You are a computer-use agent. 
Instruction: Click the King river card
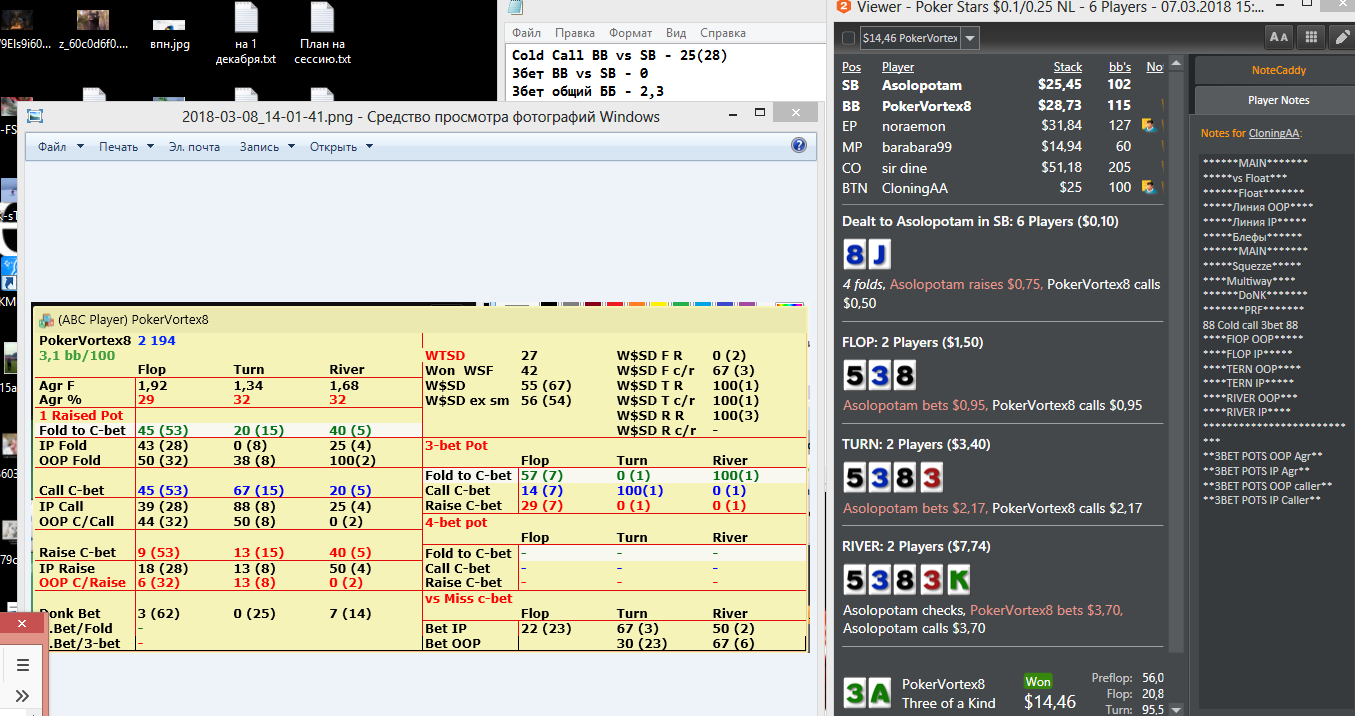coord(958,580)
